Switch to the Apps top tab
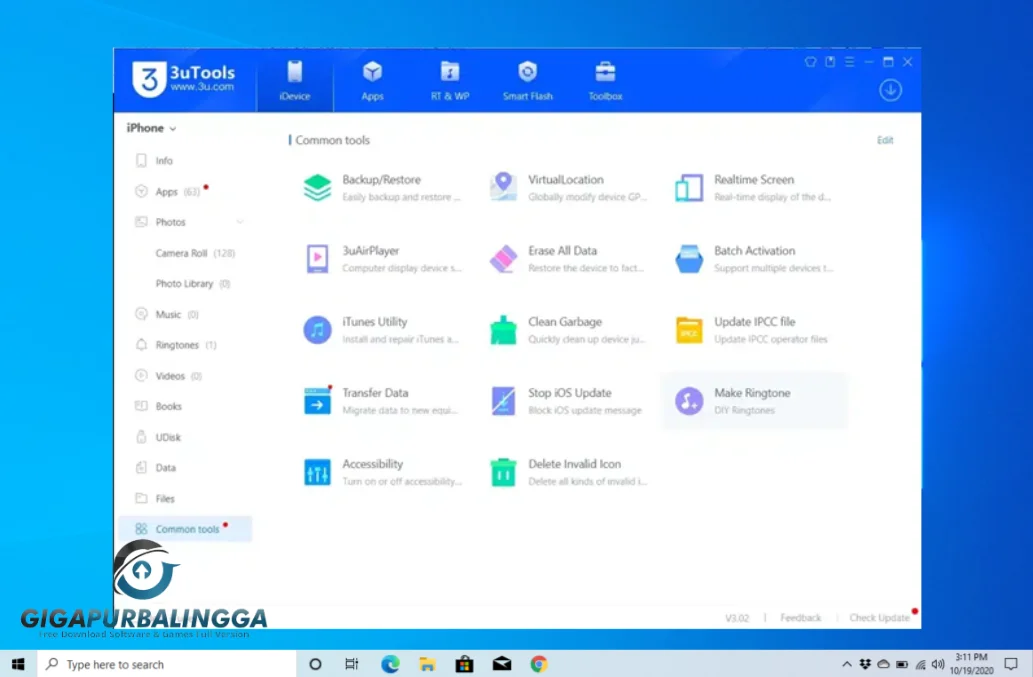Screen dimensions: 1033x677 click(x=372, y=80)
